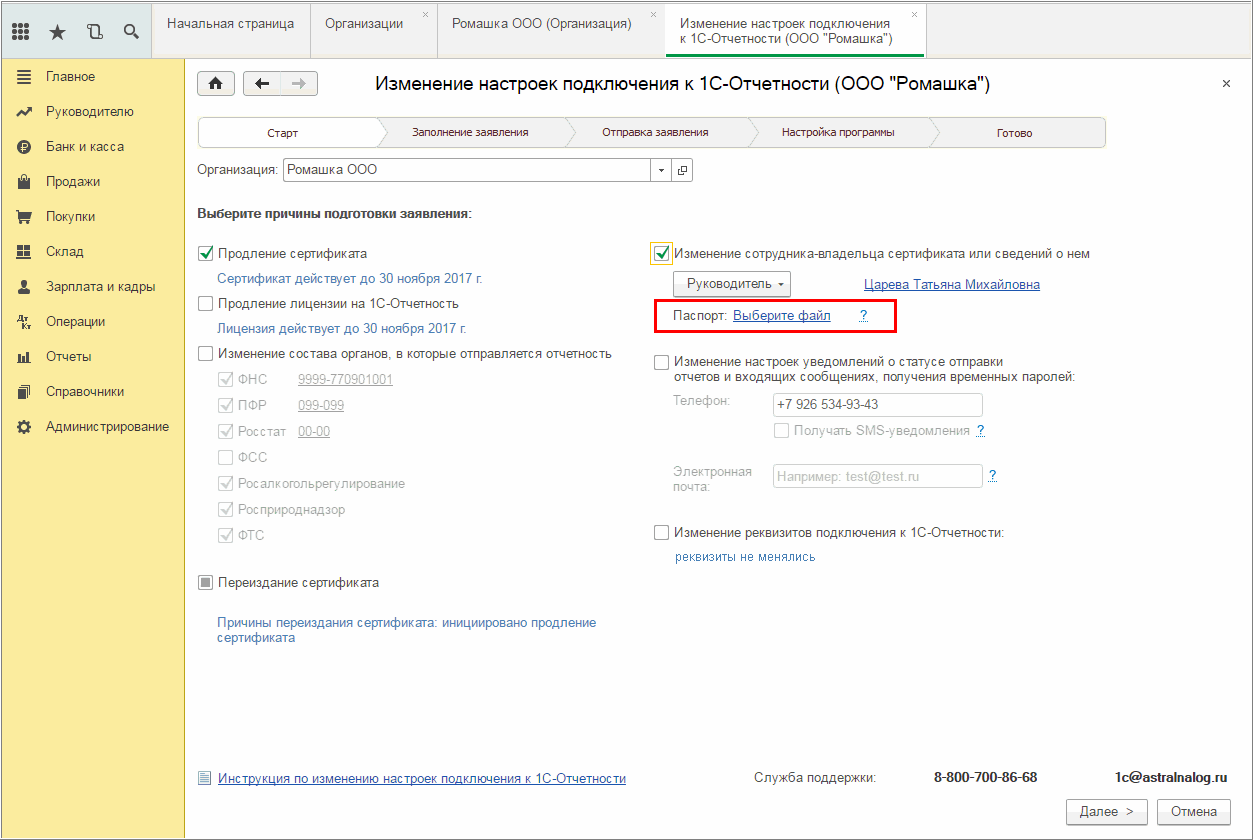
Task: Open the organization card with the open-form icon
Action: [x=683, y=170]
